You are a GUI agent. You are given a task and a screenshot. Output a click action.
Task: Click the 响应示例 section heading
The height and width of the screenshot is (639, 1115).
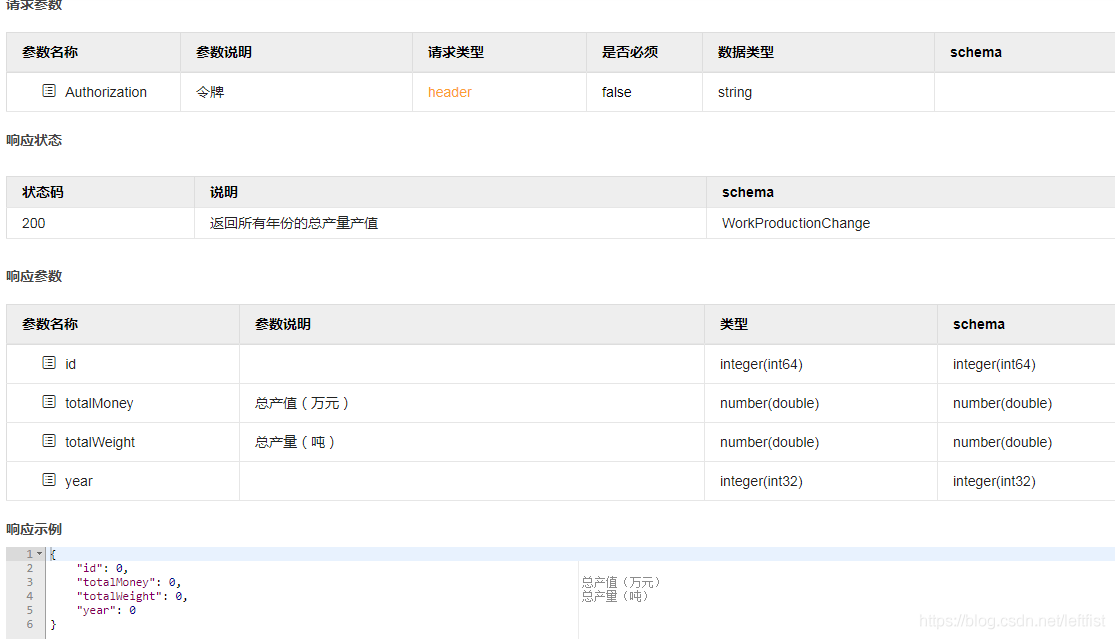coord(34,529)
